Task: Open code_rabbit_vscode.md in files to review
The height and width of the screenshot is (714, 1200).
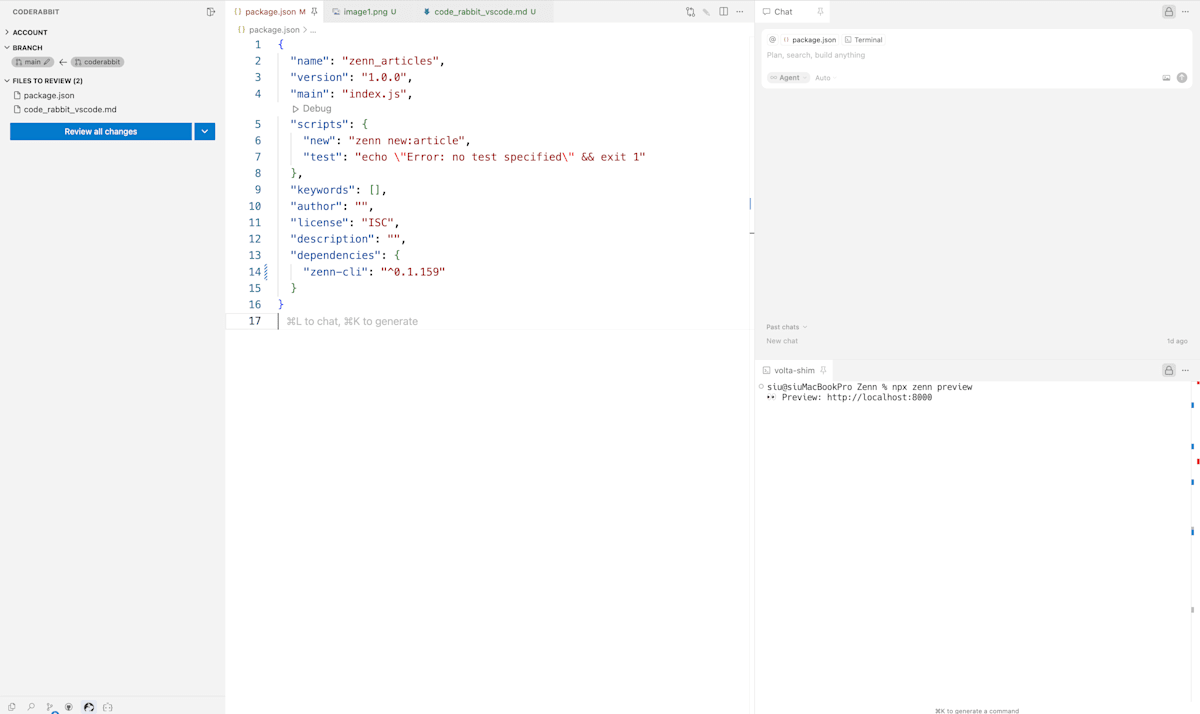Action: coord(70,109)
